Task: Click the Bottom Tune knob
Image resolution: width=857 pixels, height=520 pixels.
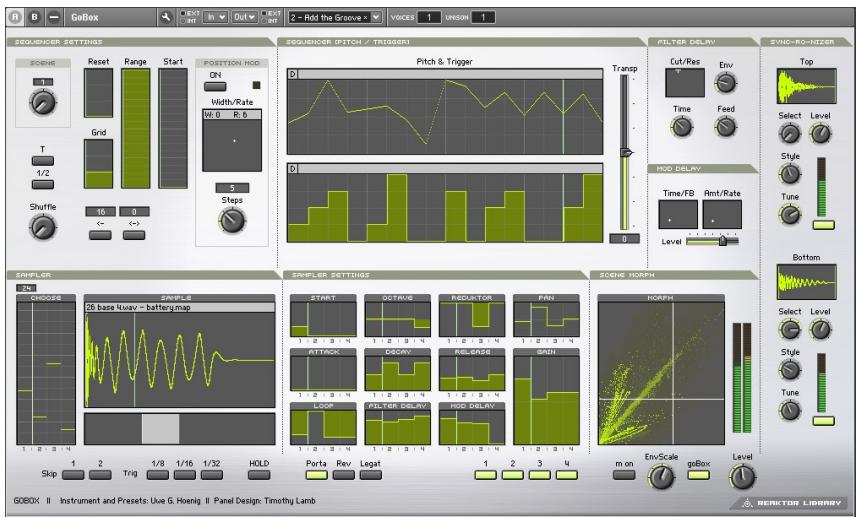Action: point(790,410)
